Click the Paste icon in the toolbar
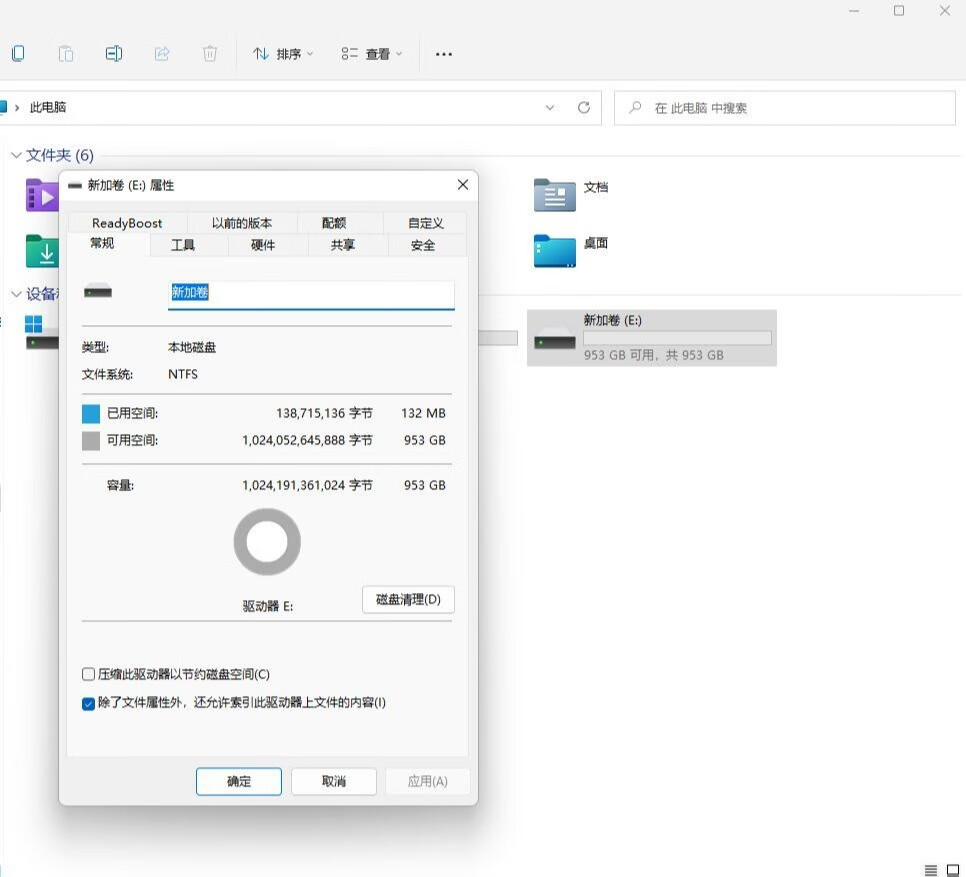This screenshot has width=966, height=877. click(66, 53)
